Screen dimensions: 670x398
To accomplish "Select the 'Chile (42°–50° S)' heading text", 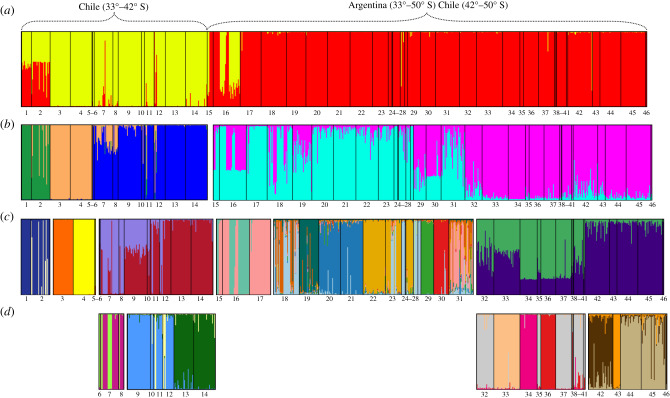I will (x=473, y=6).
